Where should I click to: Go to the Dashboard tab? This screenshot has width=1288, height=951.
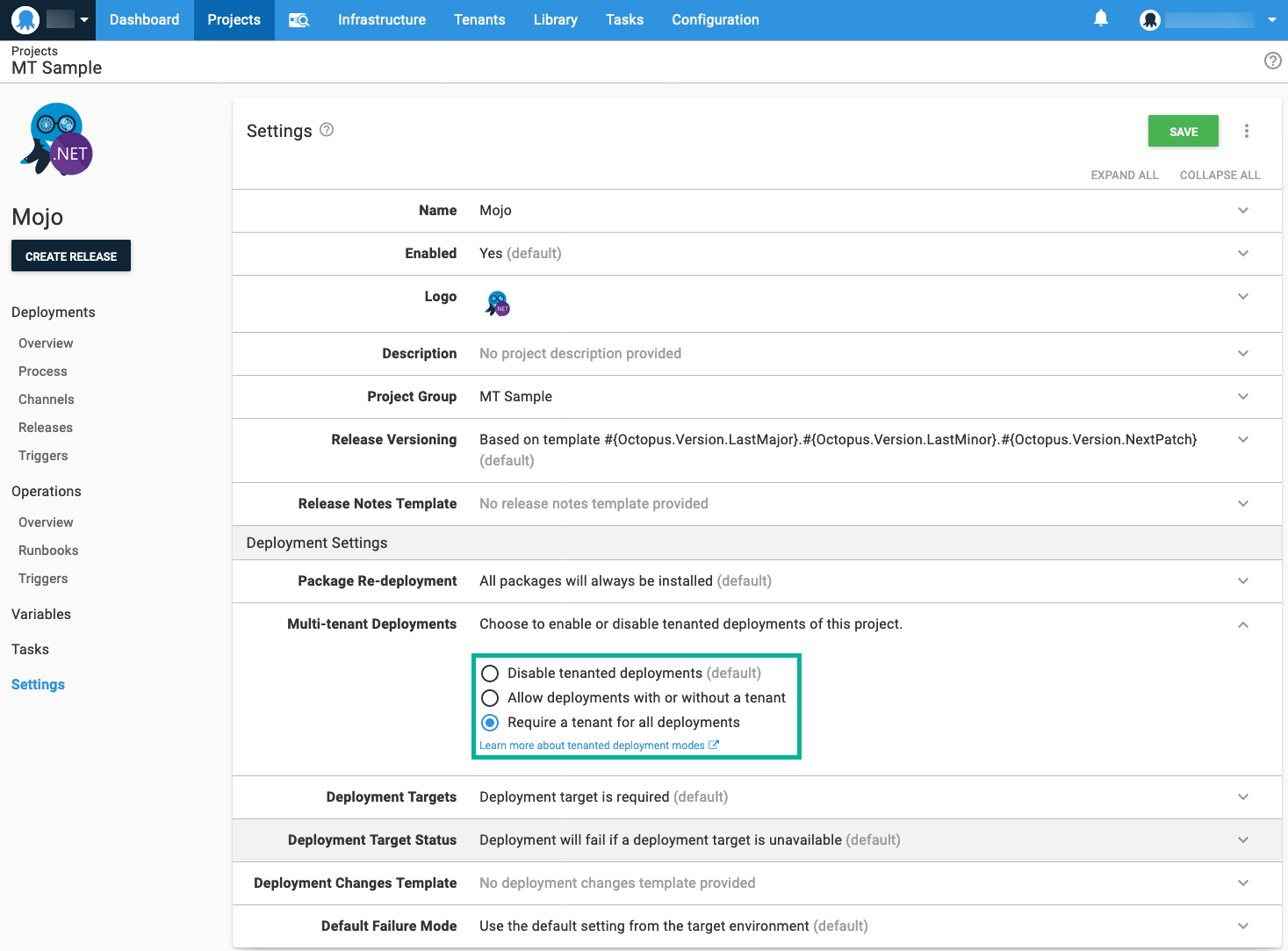point(144,20)
